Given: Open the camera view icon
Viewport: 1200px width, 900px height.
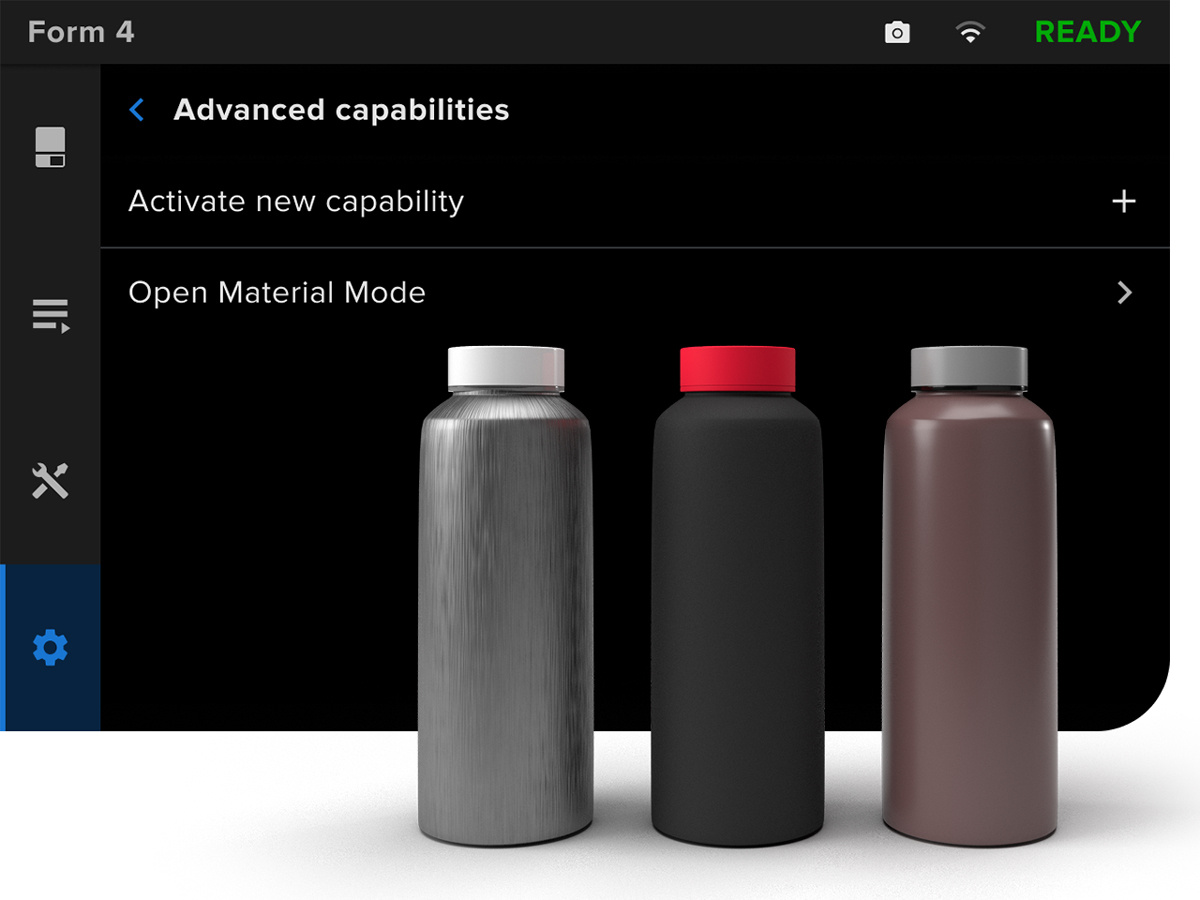Looking at the screenshot, I should (x=897, y=33).
